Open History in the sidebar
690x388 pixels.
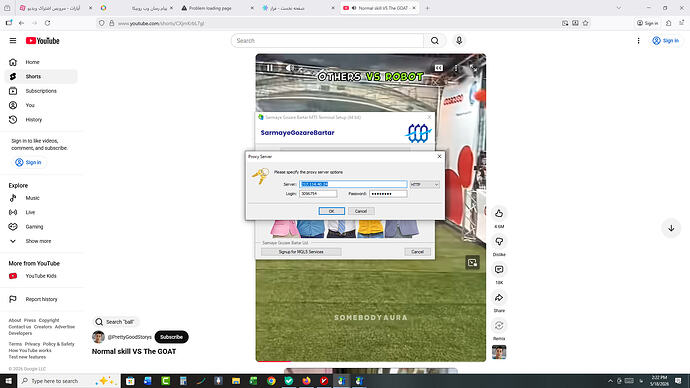41,120
